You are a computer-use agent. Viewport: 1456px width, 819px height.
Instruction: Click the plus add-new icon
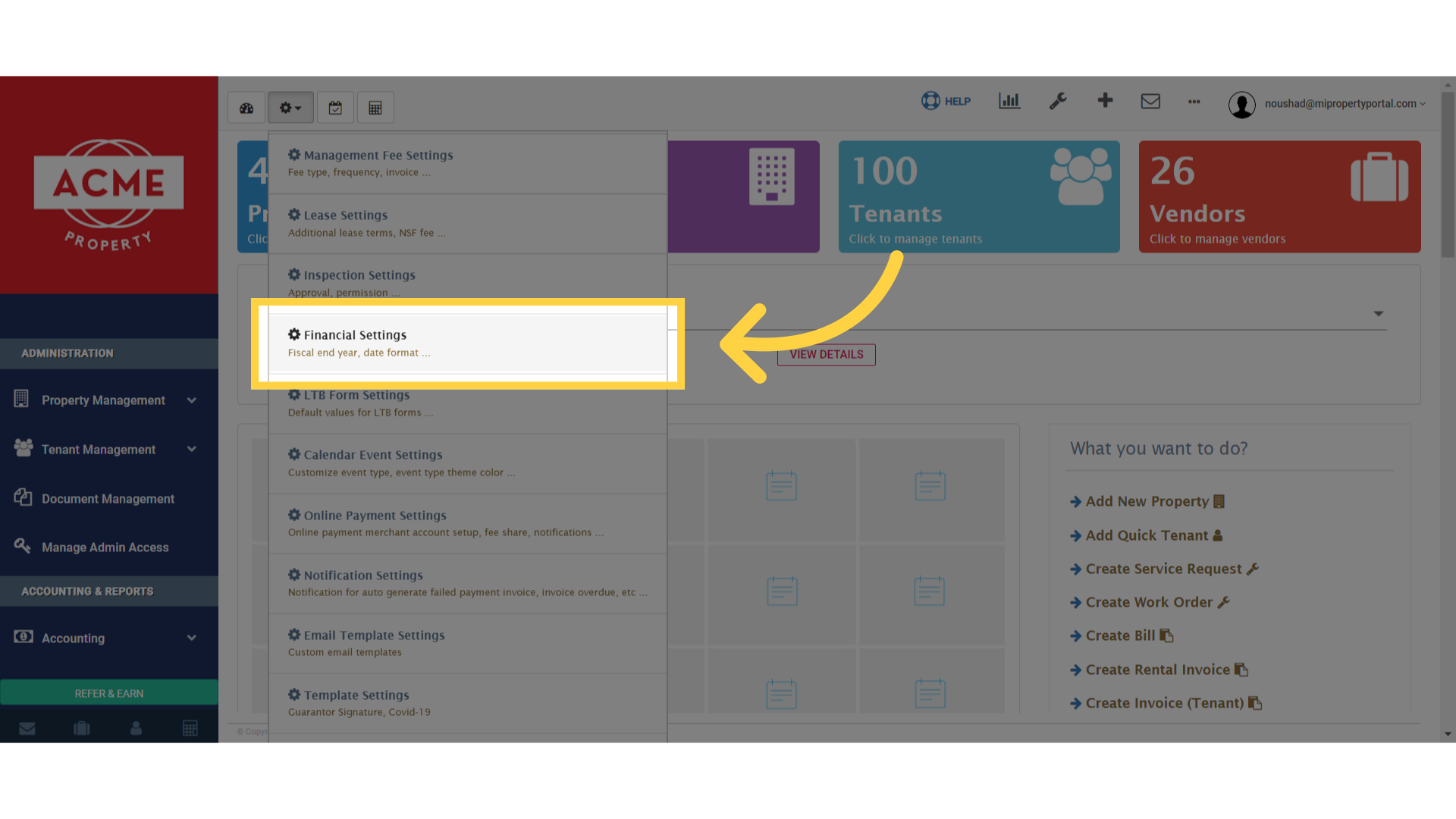point(1105,100)
